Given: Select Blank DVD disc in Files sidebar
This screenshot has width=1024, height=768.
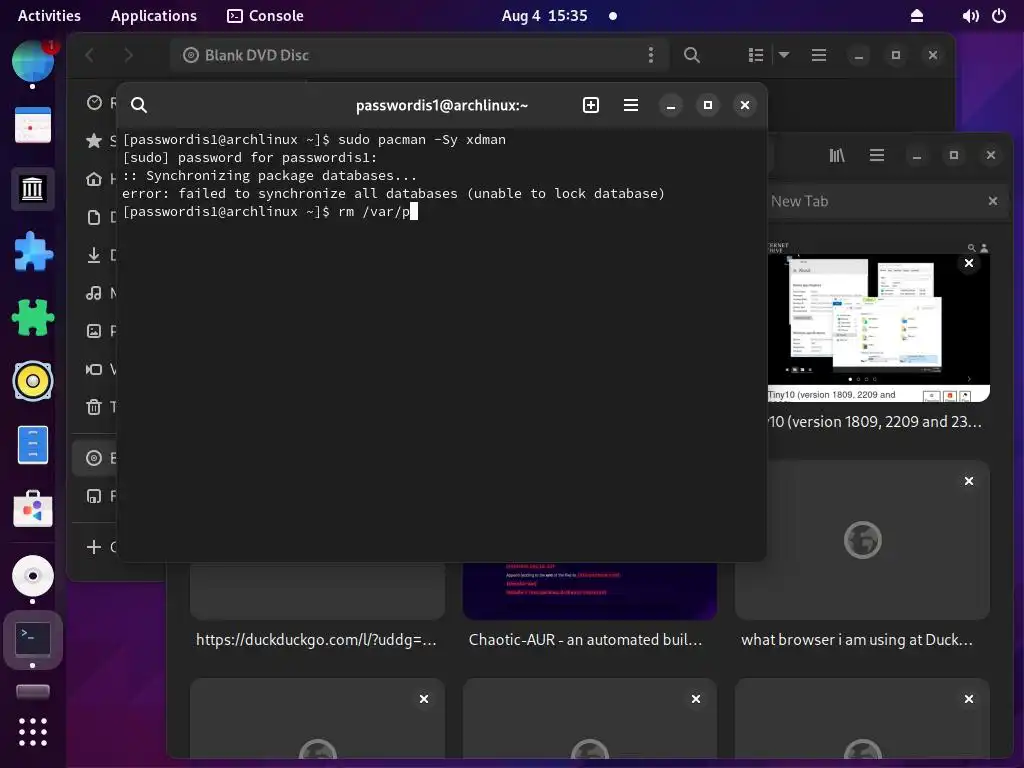Looking at the screenshot, I should (x=95, y=458).
